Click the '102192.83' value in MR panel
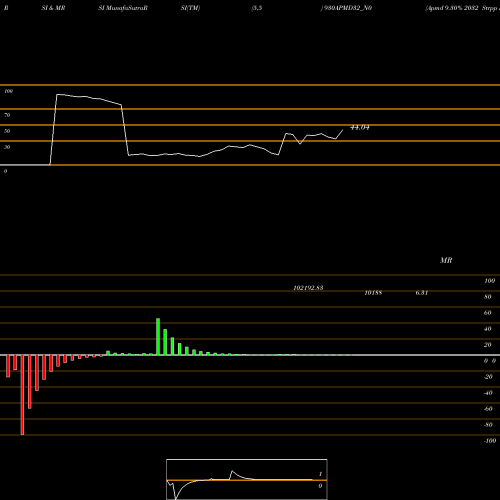Screen dimensions: 500x500 click(x=308, y=288)
